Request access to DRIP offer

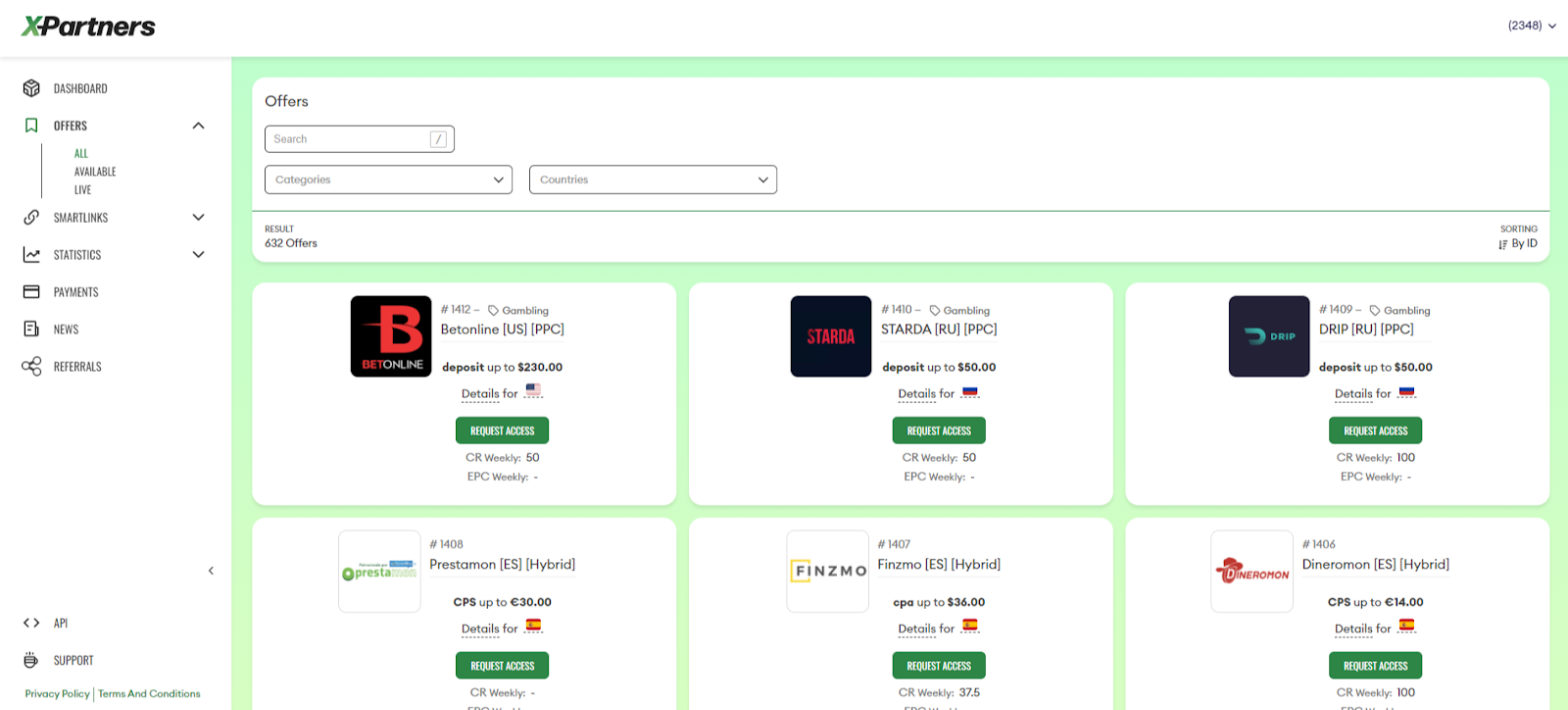pyautogui.click(x=1375, y=431)
